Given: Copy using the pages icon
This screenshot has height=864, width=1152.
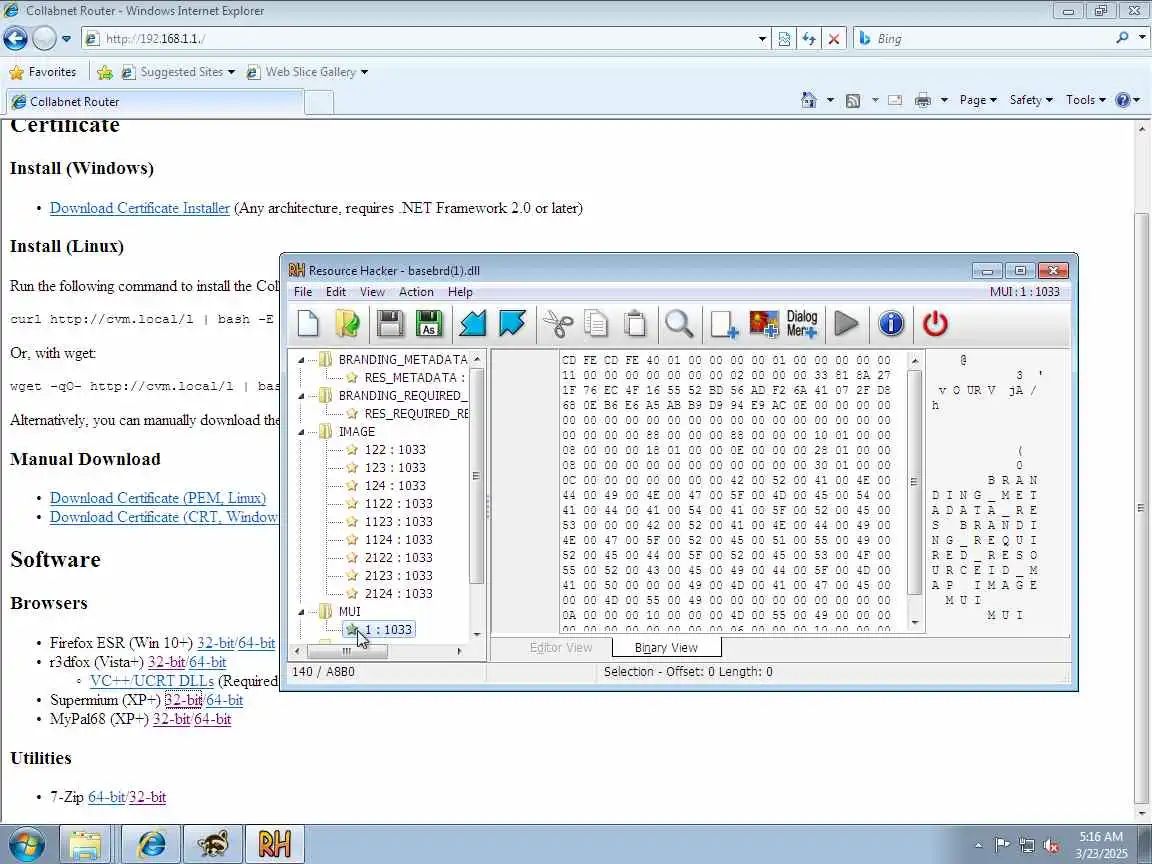Looking at the screenshot, I should 597,323.
